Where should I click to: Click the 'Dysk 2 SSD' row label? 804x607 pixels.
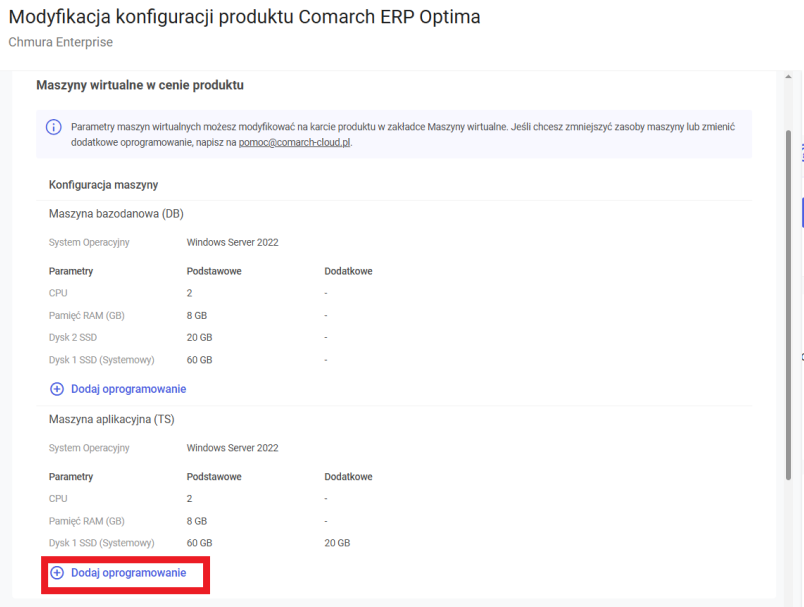pyautogui.click(x=73, y=338)
